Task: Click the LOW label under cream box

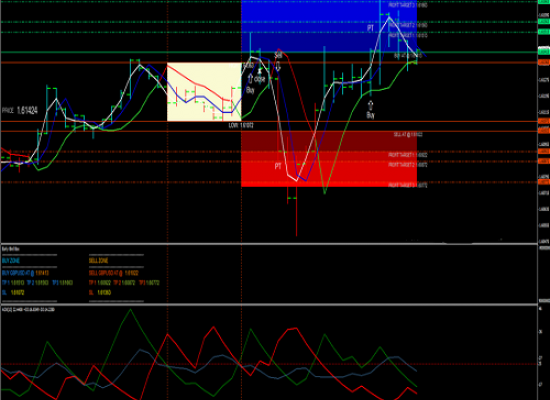Action: click(x=241, y=125)
